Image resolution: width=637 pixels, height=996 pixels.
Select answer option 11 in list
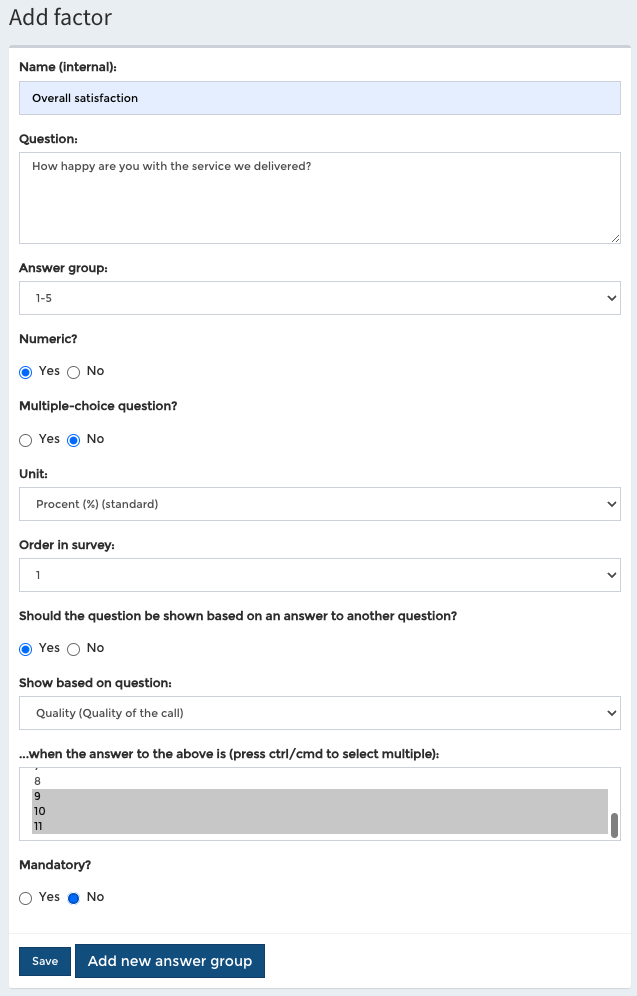[x=319, y=826]
